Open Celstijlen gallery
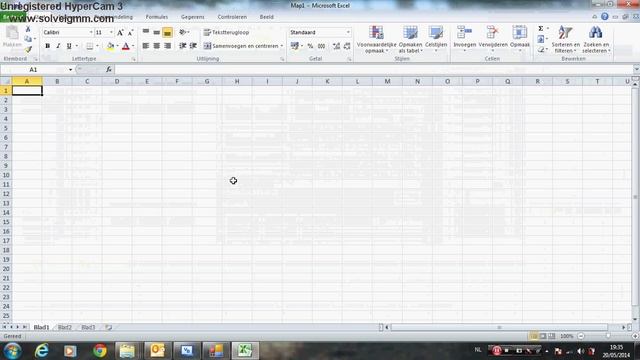The image size is (640, 360). [436, 38]
